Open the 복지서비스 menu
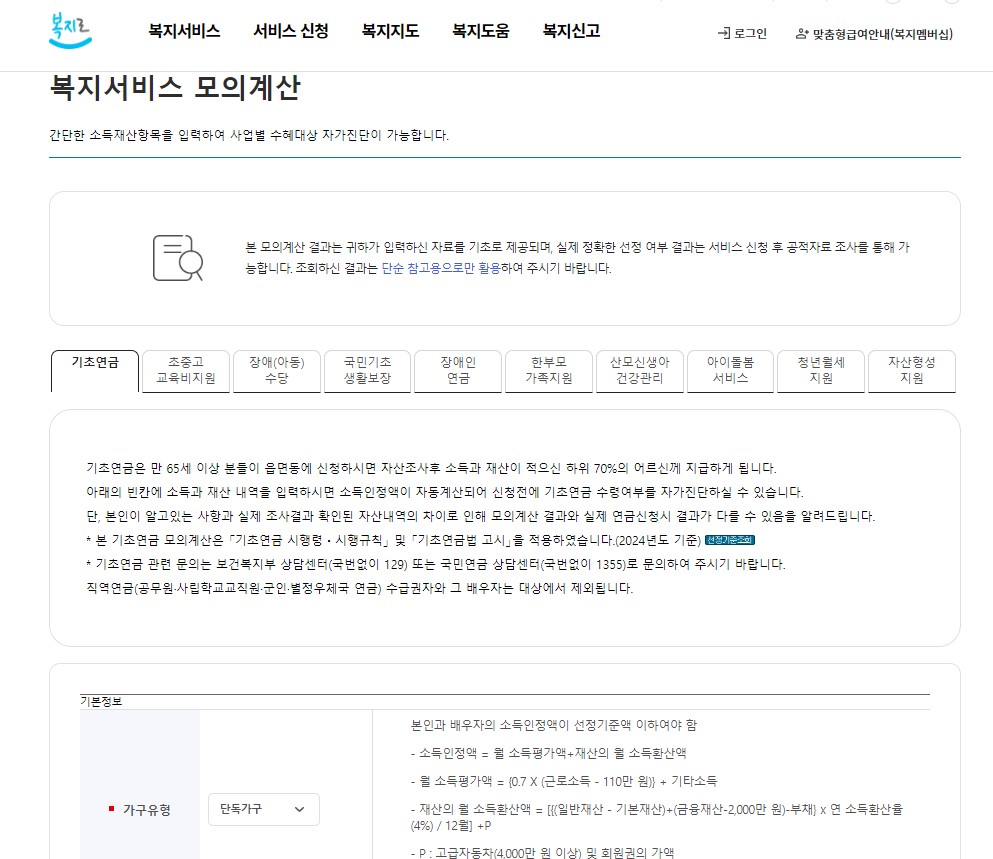This screenshot has width=993, height=859. [185, 30]
